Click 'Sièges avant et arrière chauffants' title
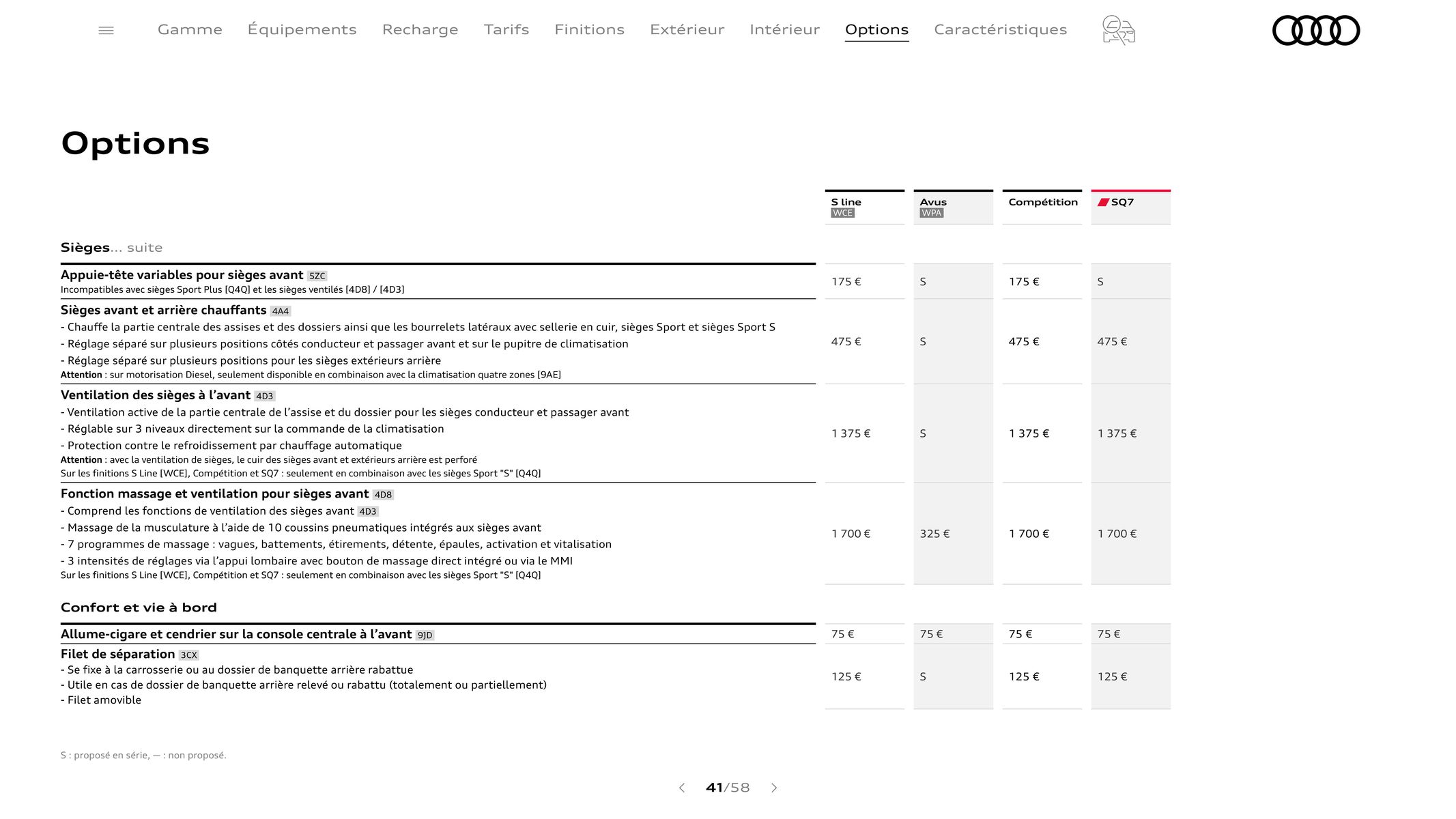1456x819 pixels. pyautogui.click(x=163, y=310)
